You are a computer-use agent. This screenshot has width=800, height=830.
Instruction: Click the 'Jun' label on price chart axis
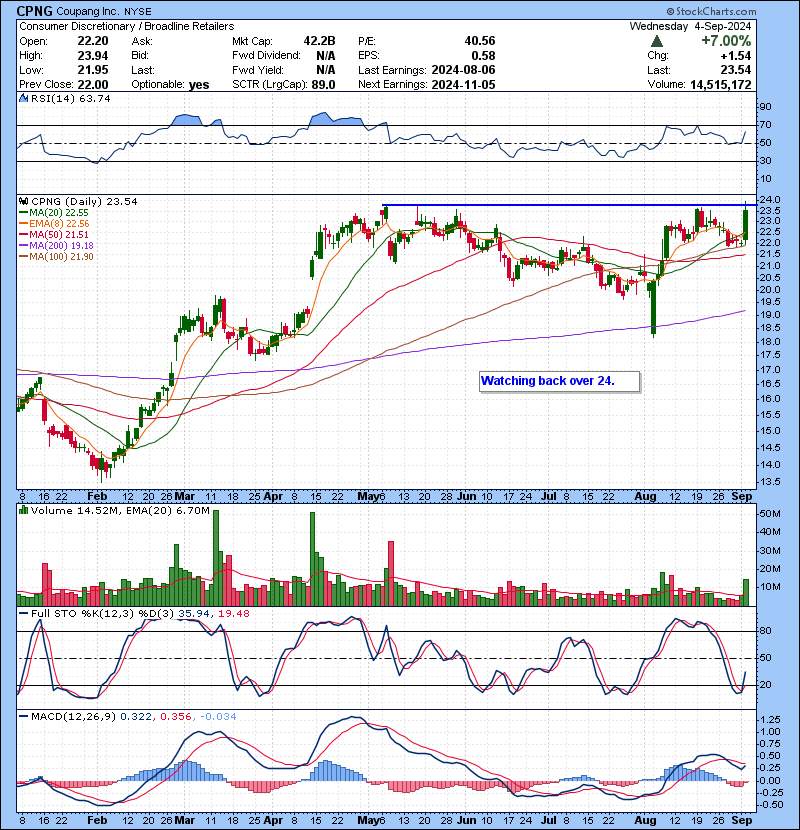click(x=466, y=497)
